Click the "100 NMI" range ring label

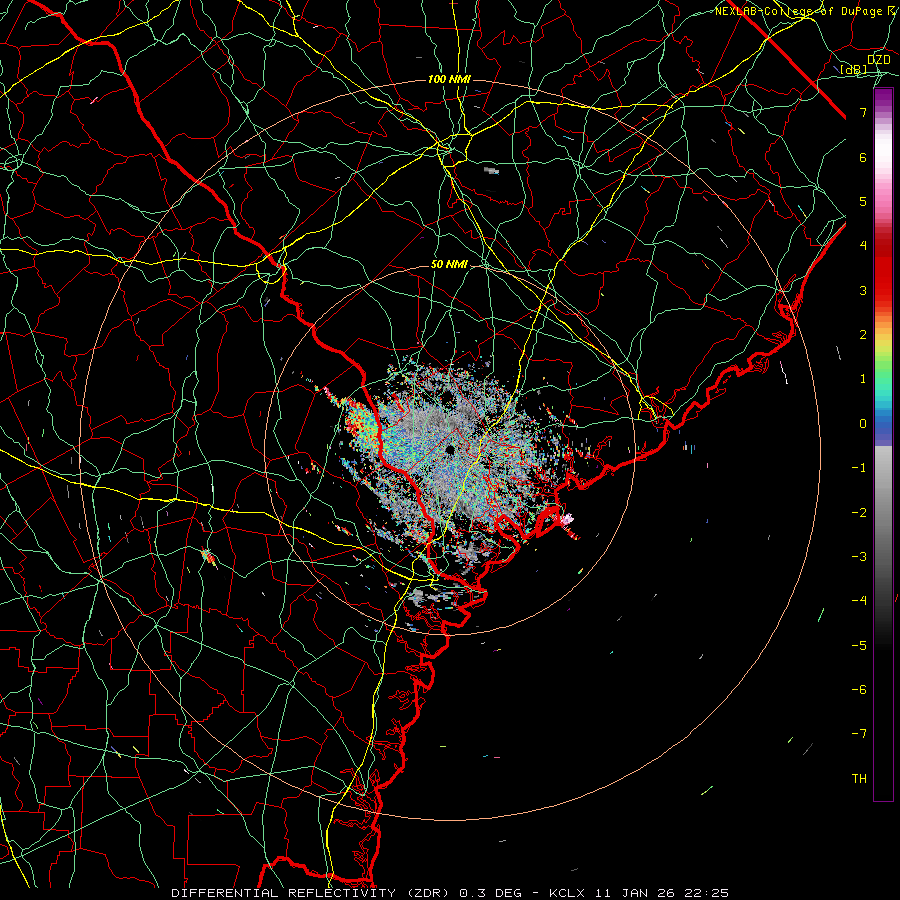pyautogui.click(x=449, y=79)
